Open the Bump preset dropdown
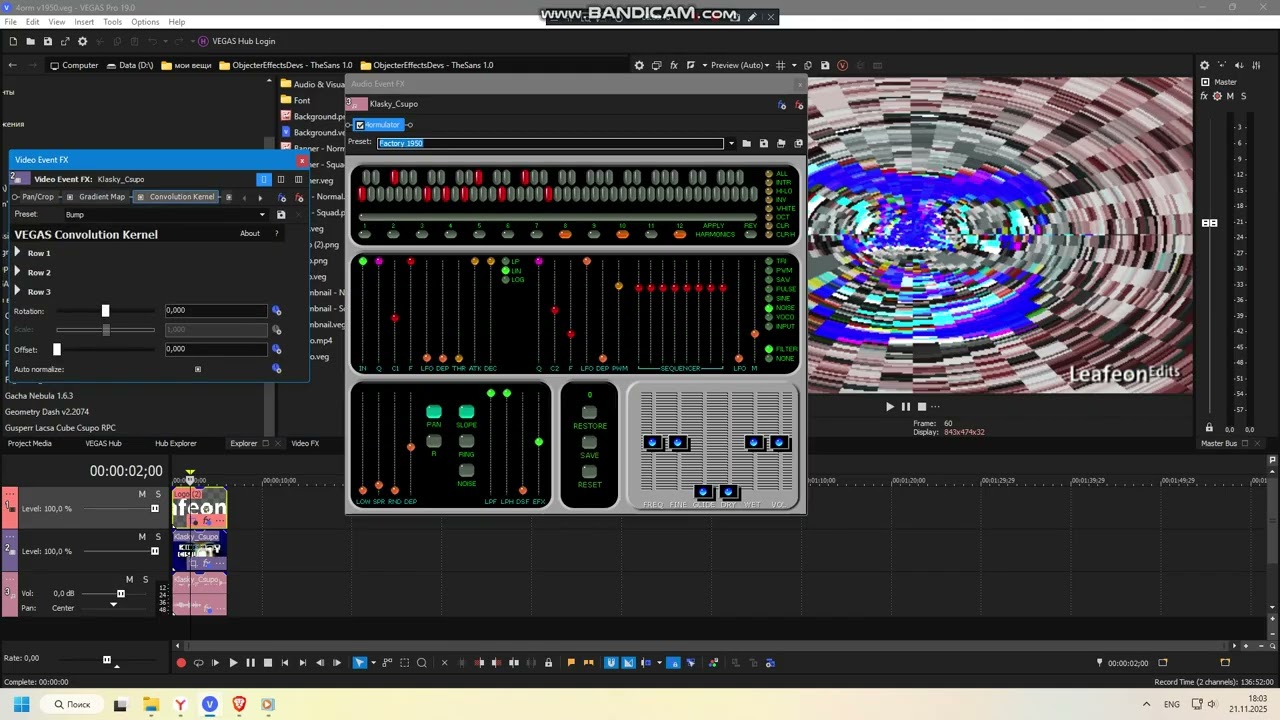This screenshot has width=1280, height=720. pyautogui.click(x=262, y=215)
